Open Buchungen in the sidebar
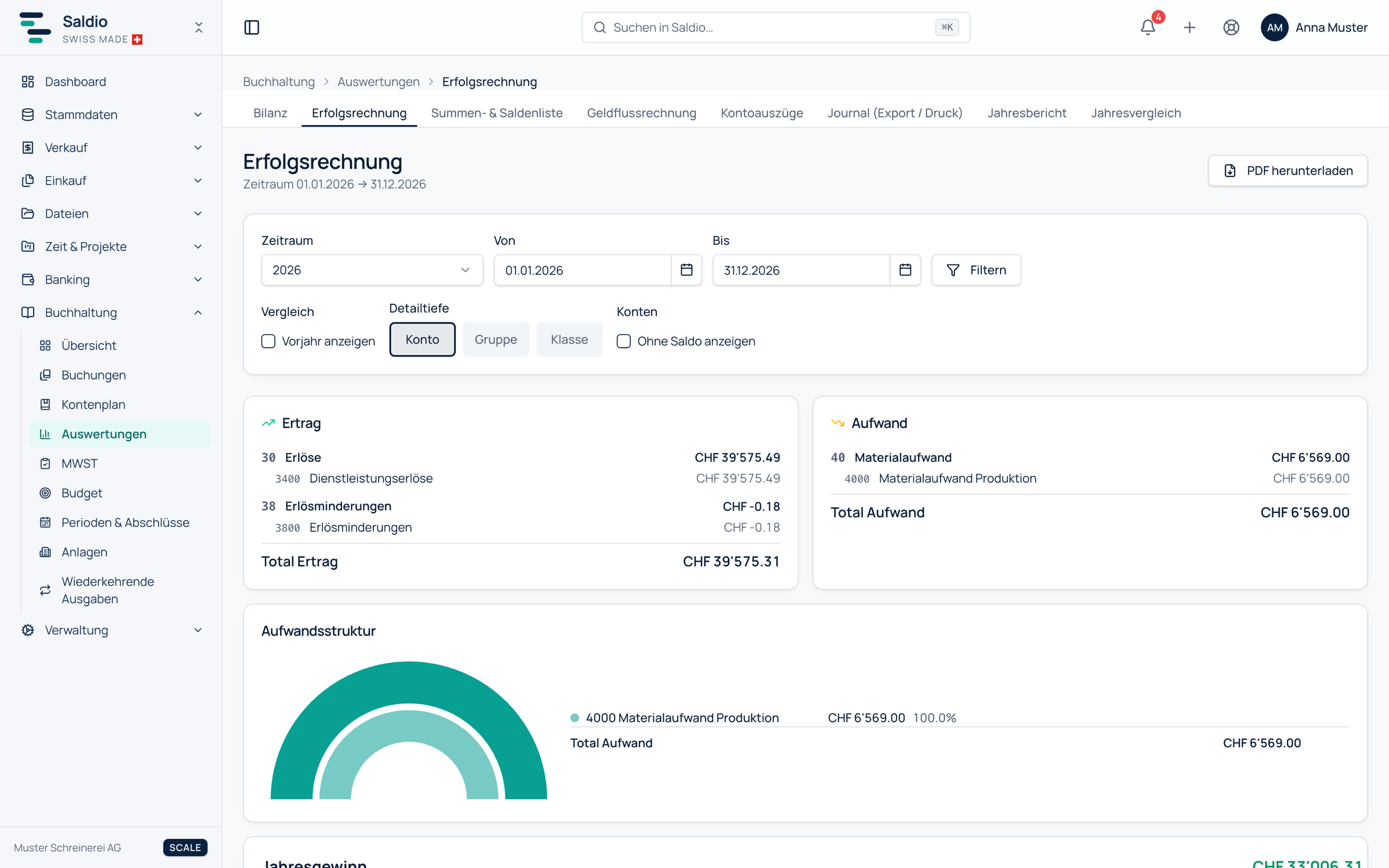This screenshot has width=1389, height=868. (119, 375)
